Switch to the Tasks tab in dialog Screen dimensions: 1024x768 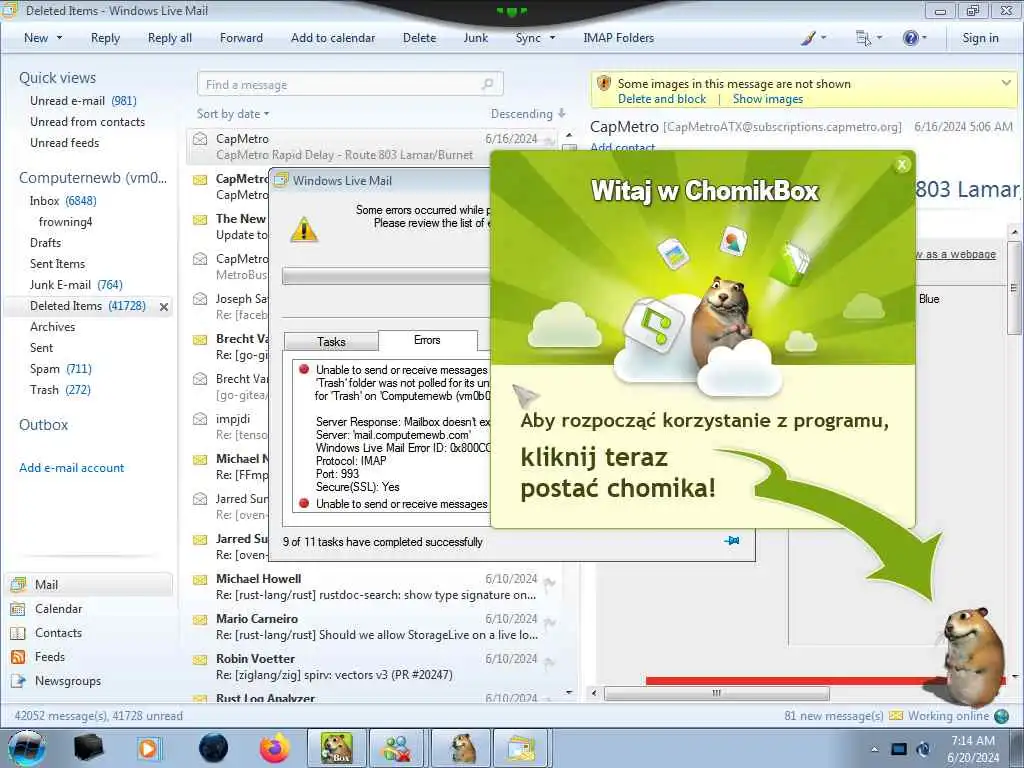(x=331, y=342)
